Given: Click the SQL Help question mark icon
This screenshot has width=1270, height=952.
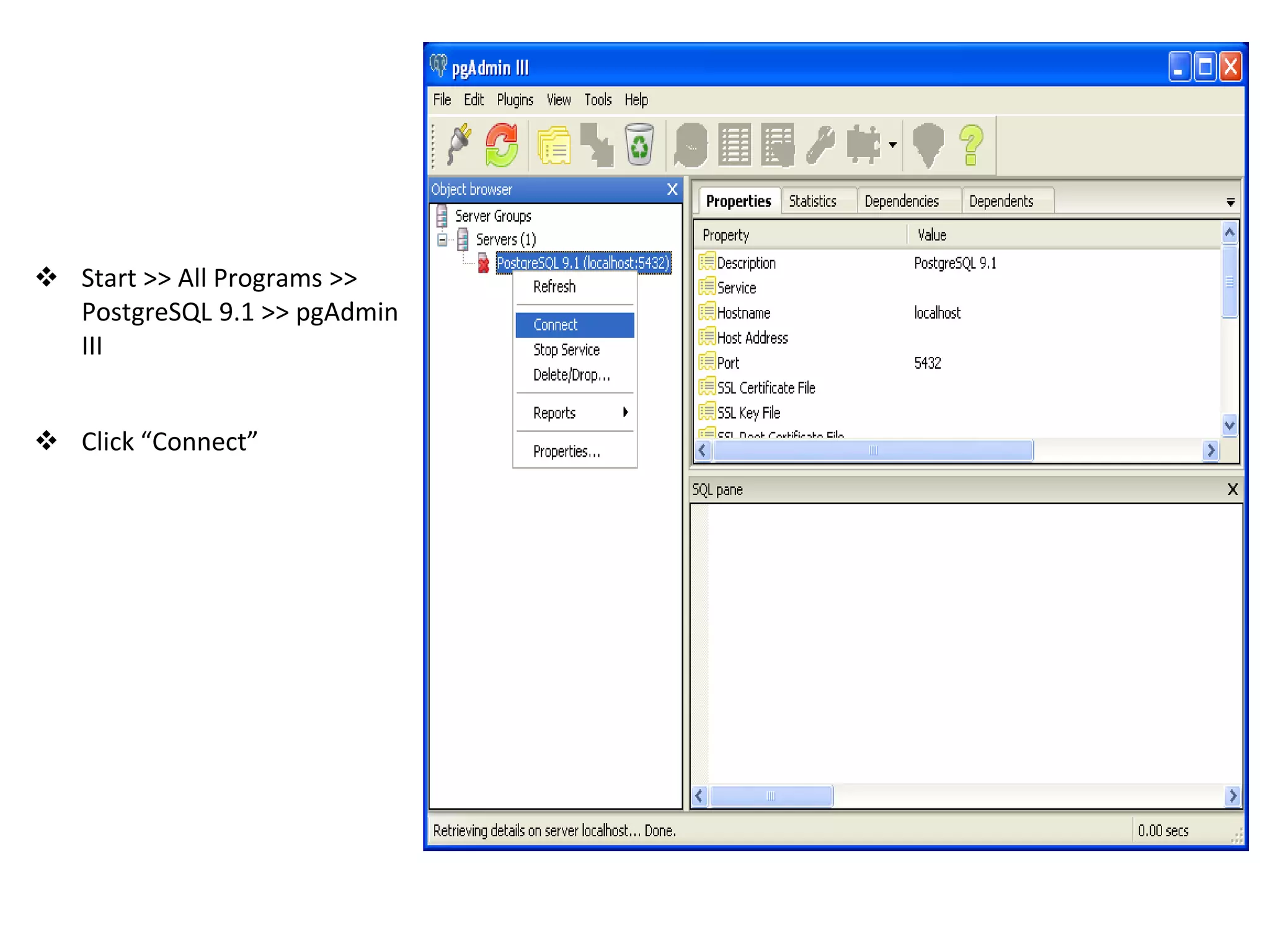Looking at the screenshot, I should tap(971, 145).
